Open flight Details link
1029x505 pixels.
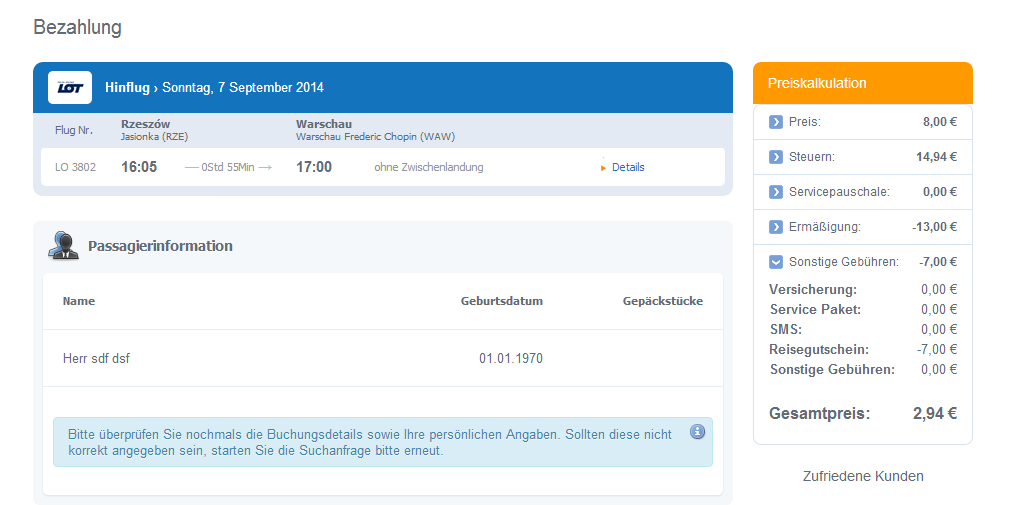tap(628, 167)
